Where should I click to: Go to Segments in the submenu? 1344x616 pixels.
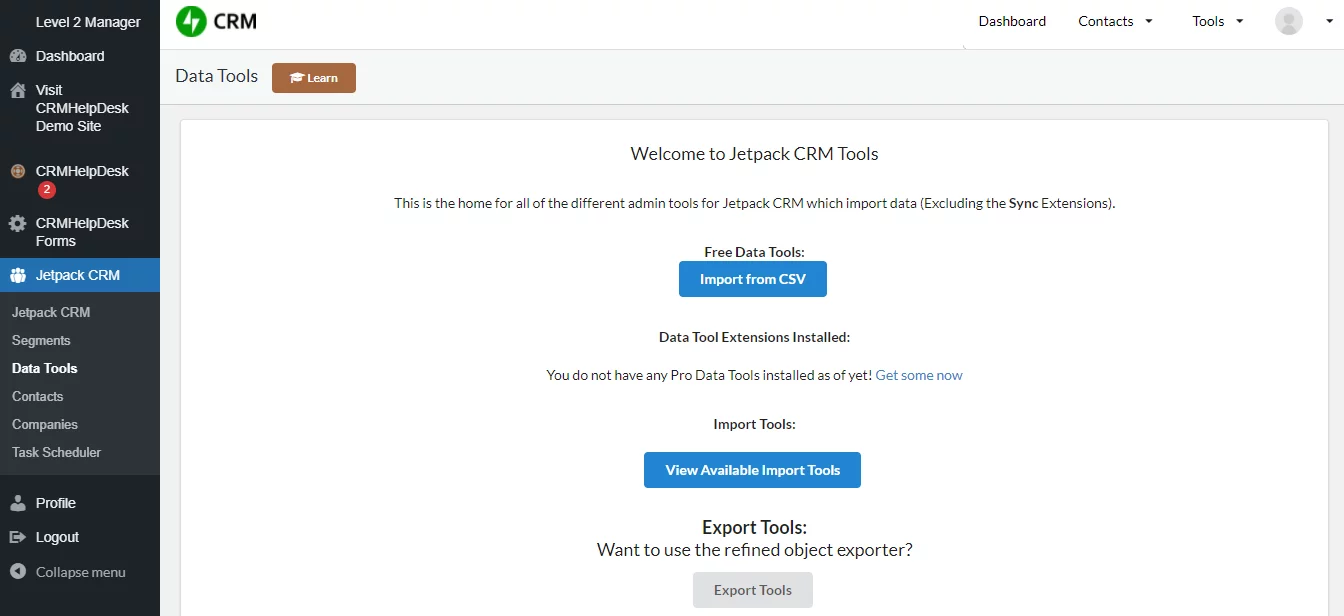pos(41,340)
